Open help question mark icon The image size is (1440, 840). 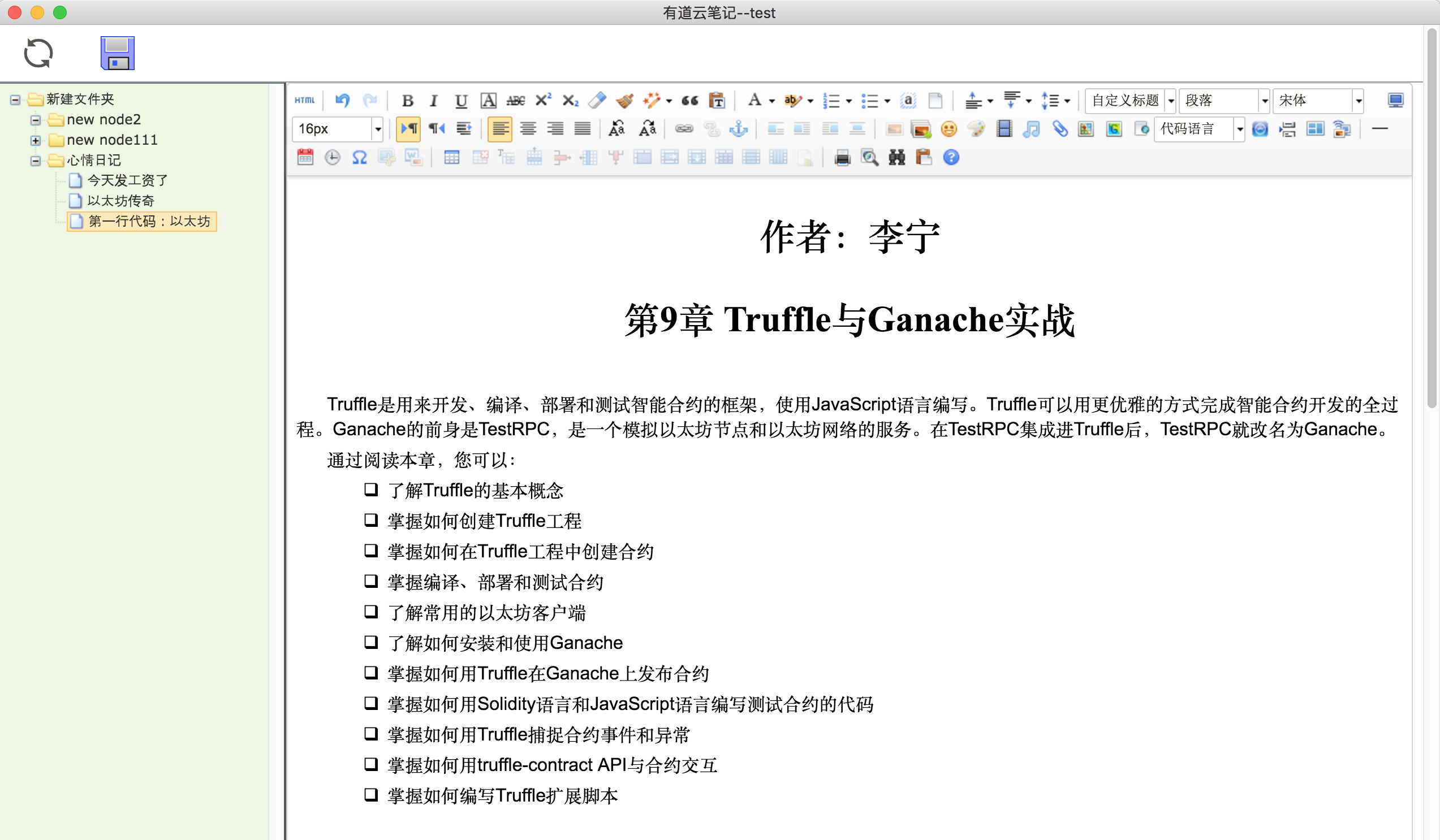[x=951, y=158]
